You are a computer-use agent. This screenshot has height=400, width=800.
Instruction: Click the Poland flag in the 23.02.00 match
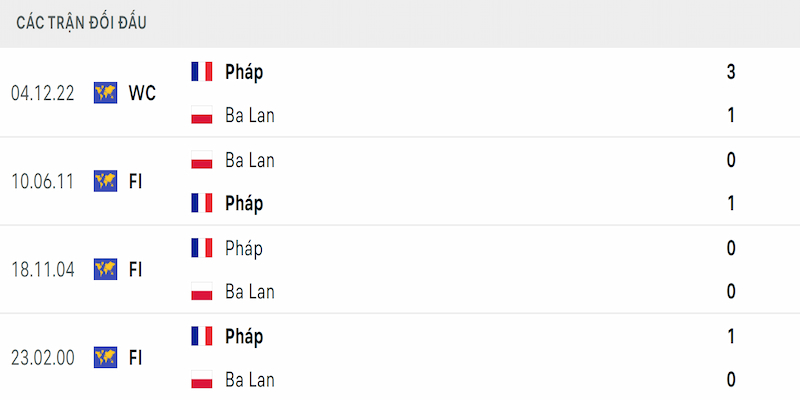coord(202,380)
